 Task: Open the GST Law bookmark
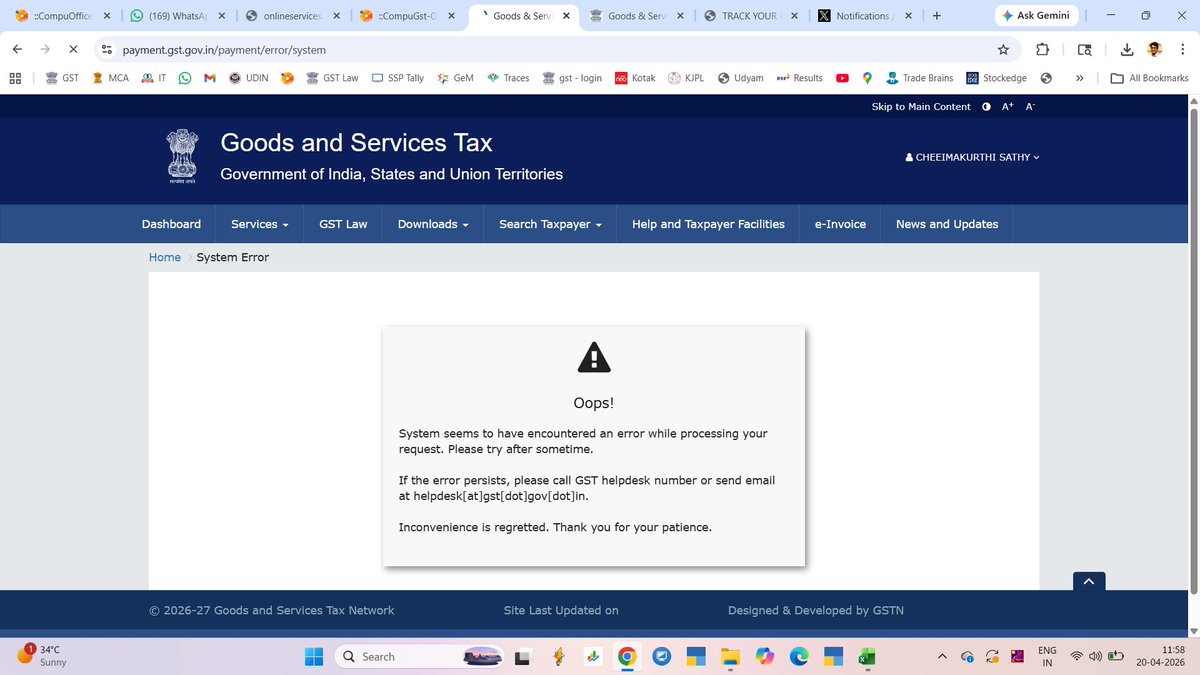[x=332, y=78]
